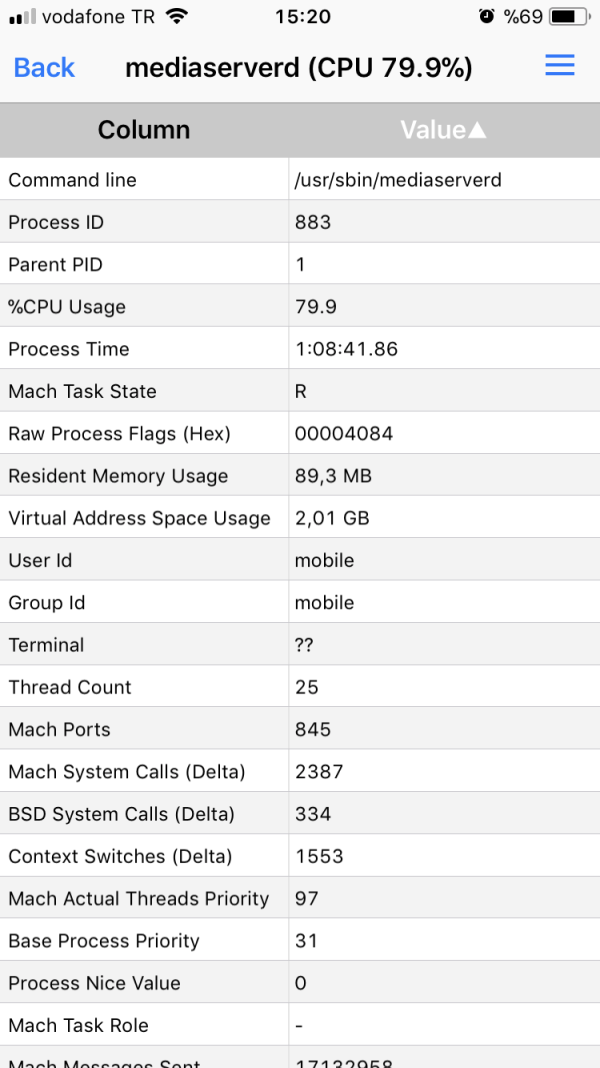The width and height of the screenshot is (600, 1068).
Task: Tap the Back button
Action: 44,67
